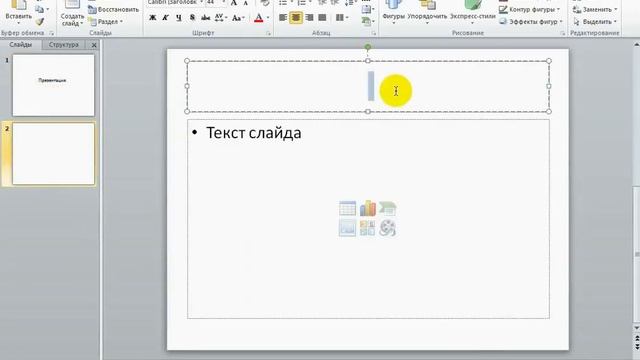The height and width of the screenshot is (360, 640).
Task: Click the increase font size icon
Action: pos(234,3)
